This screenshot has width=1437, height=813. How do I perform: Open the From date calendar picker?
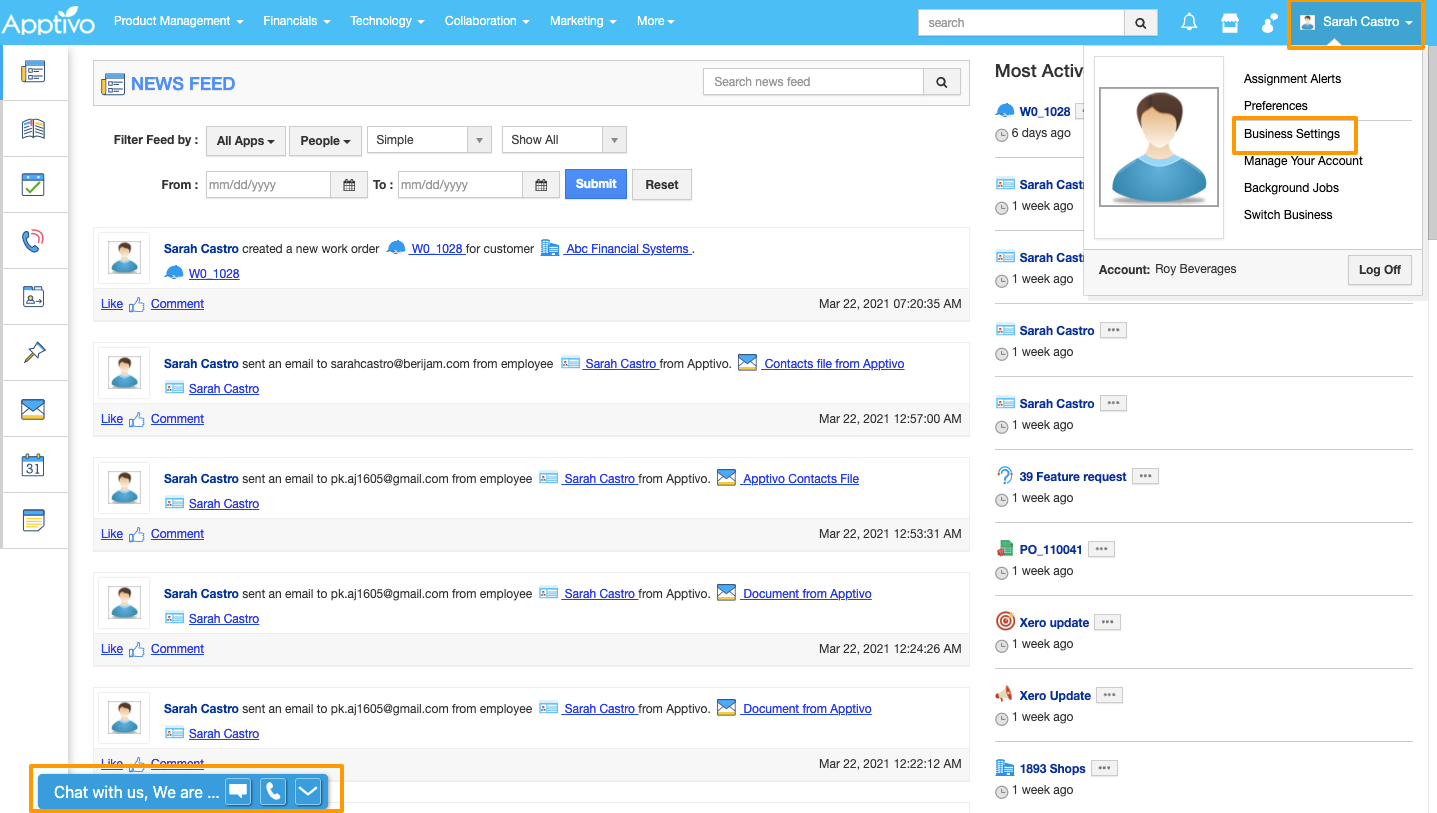coord(349,185)
